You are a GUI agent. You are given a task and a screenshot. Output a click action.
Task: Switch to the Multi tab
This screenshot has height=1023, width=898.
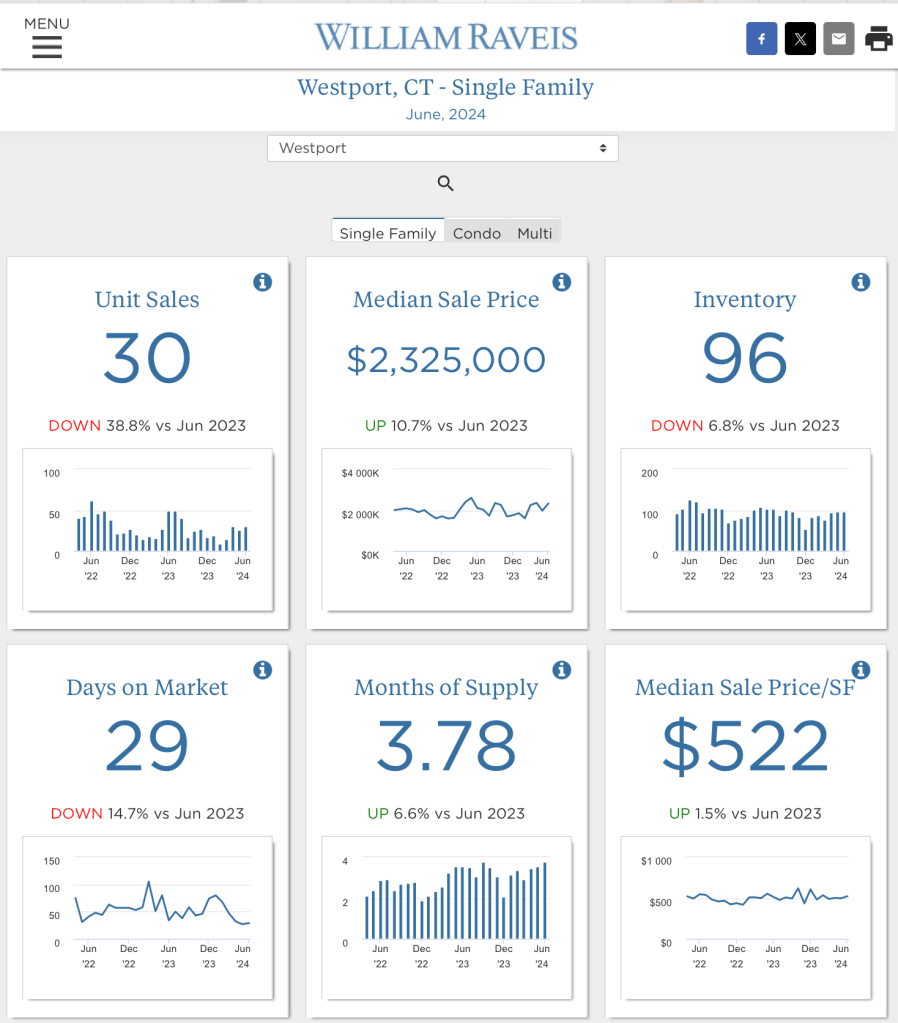[534, 232]
